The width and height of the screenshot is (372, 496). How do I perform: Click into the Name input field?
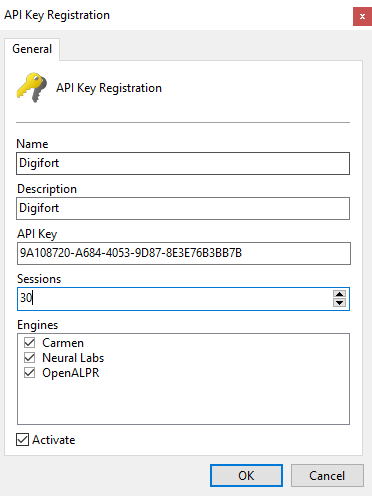[183, 163]
